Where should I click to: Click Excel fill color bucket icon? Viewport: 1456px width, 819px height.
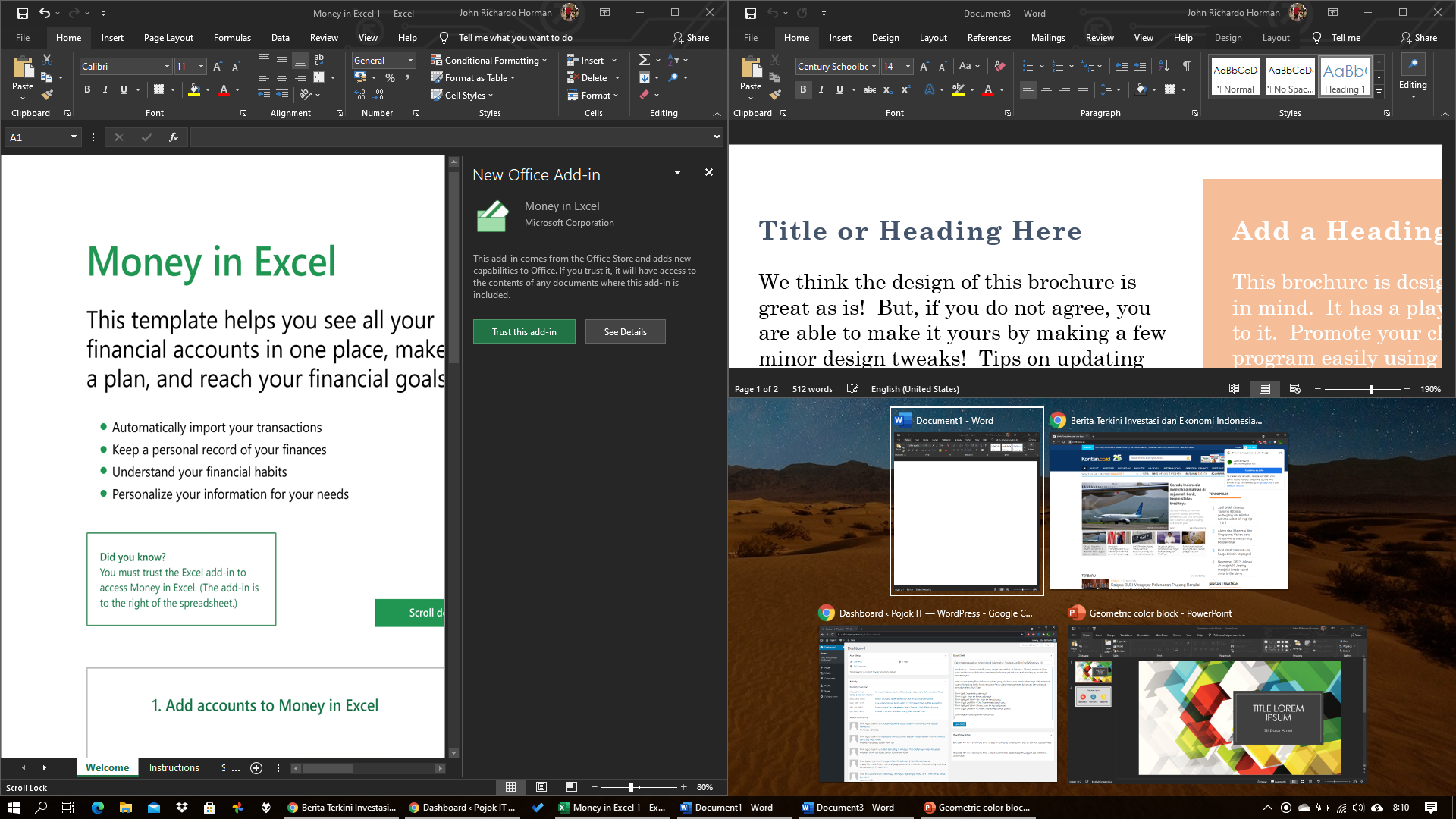[194, 89]
